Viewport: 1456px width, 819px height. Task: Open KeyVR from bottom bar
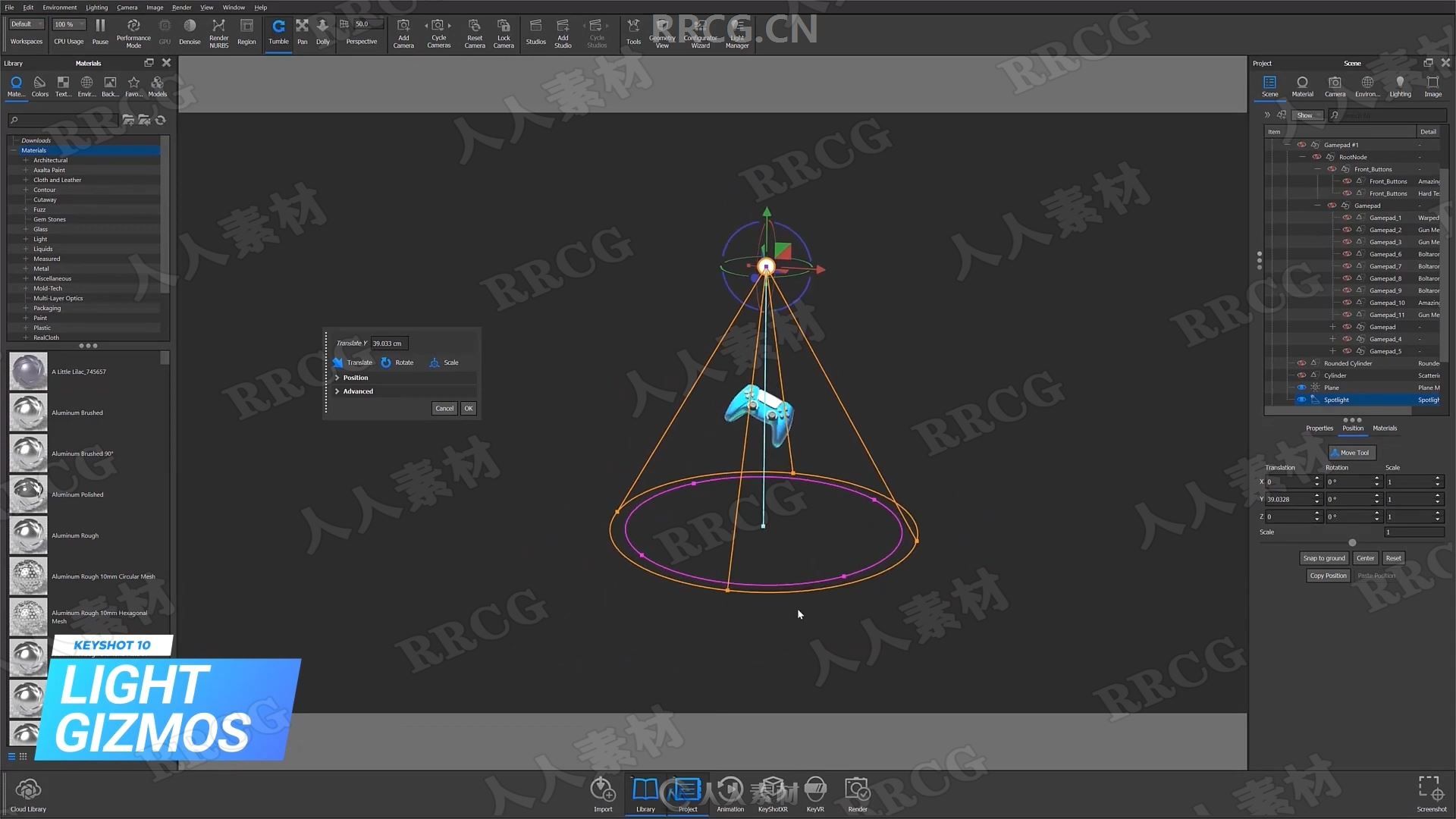click(x=815, y=795)
